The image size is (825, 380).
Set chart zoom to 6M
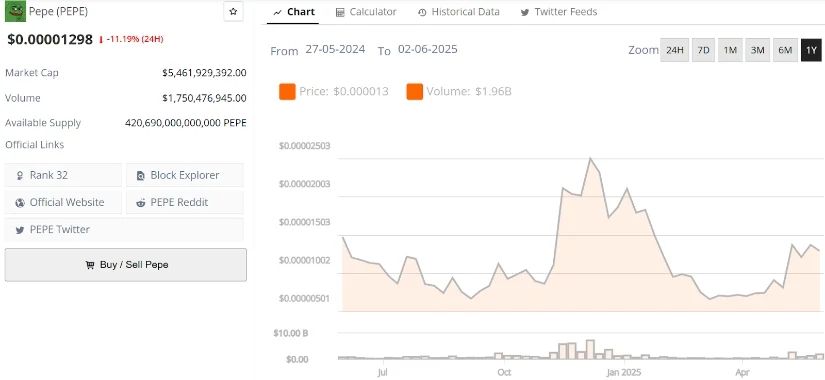coord(785,50)
